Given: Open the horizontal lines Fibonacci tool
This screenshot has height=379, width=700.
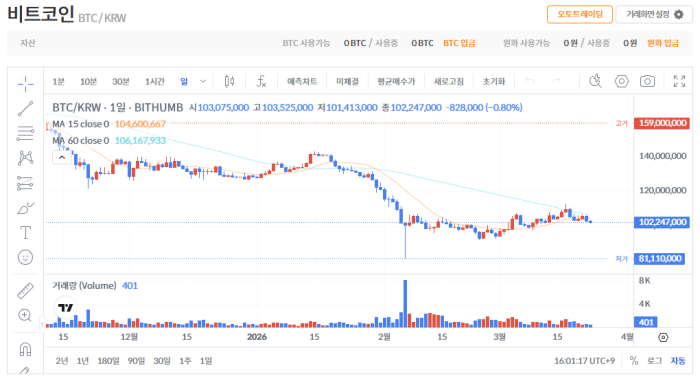Looking at the screenshot, I should pyautogui.click(x=25, y=133).
